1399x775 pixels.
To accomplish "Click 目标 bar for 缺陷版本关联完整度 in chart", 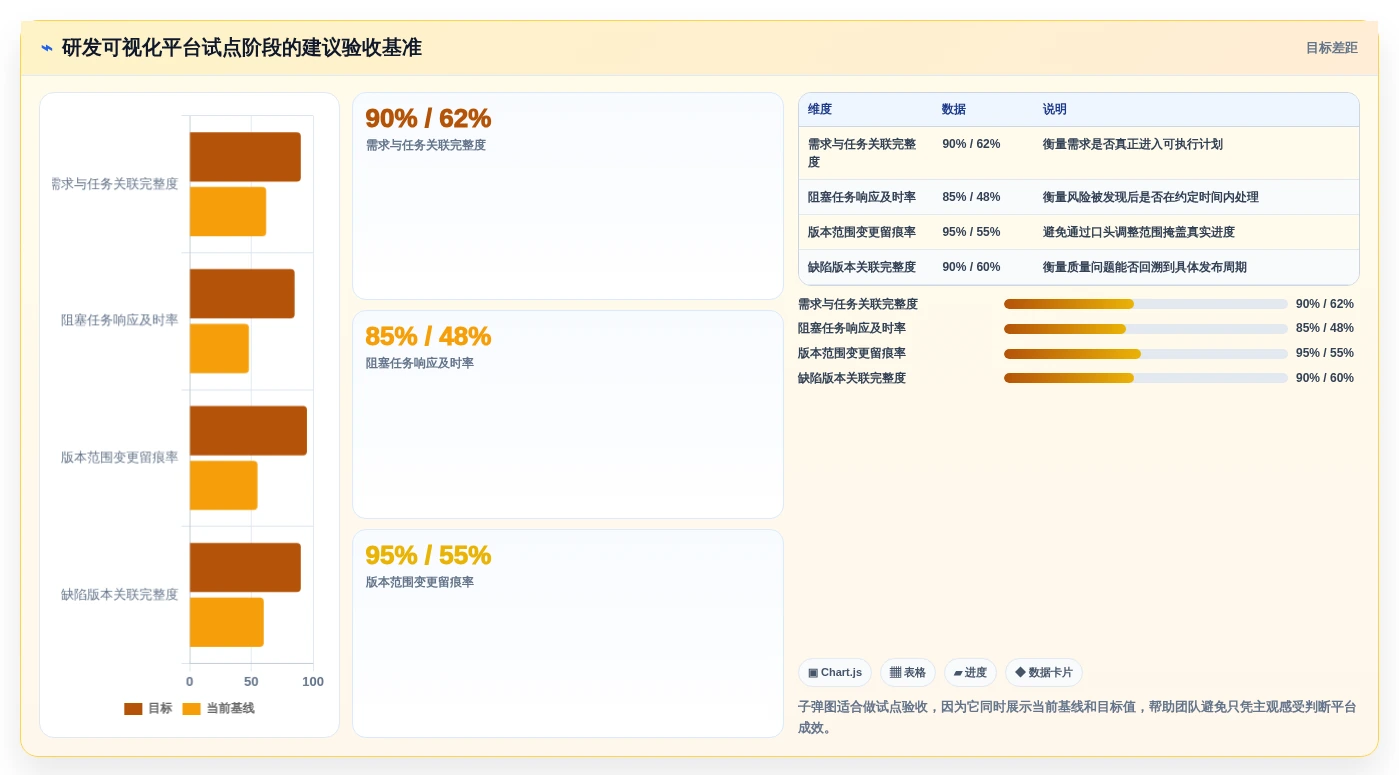I will (x=245, y=567).
